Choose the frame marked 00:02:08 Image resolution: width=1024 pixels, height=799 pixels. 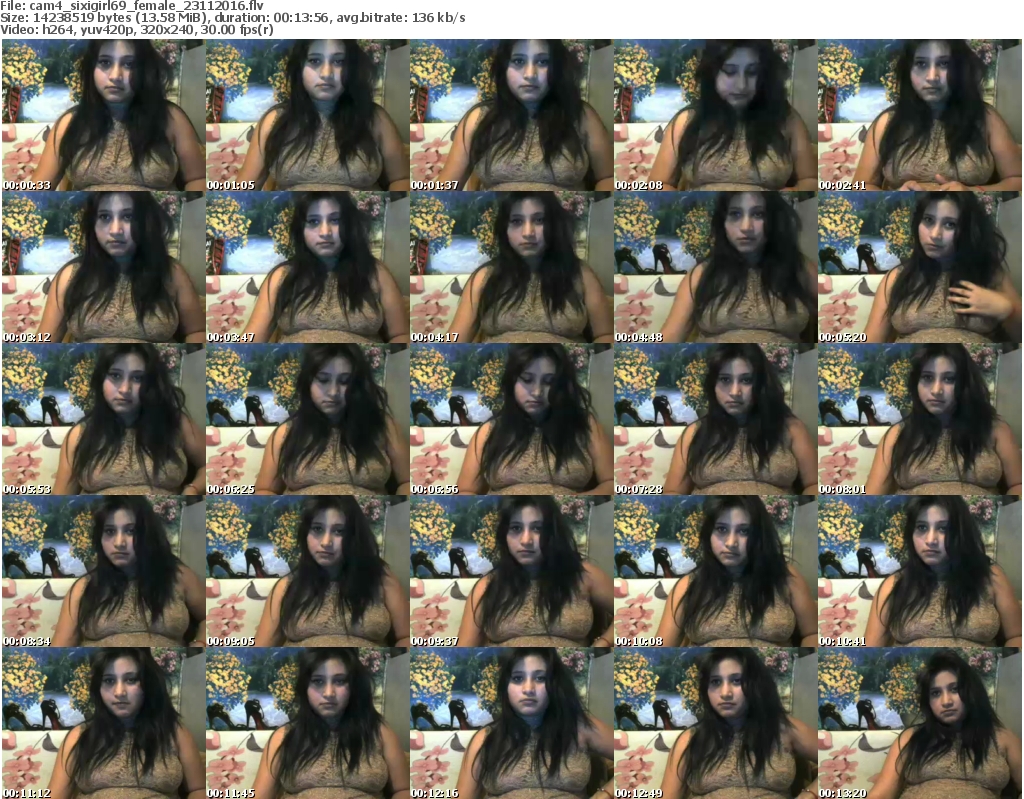click(715, 115)
